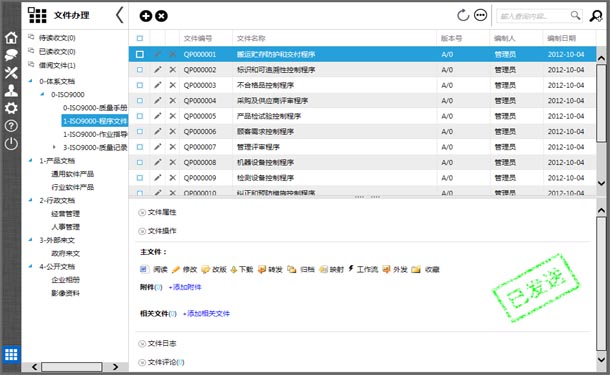Toggle the select-all checkbox in table header

tap(140, 38)
